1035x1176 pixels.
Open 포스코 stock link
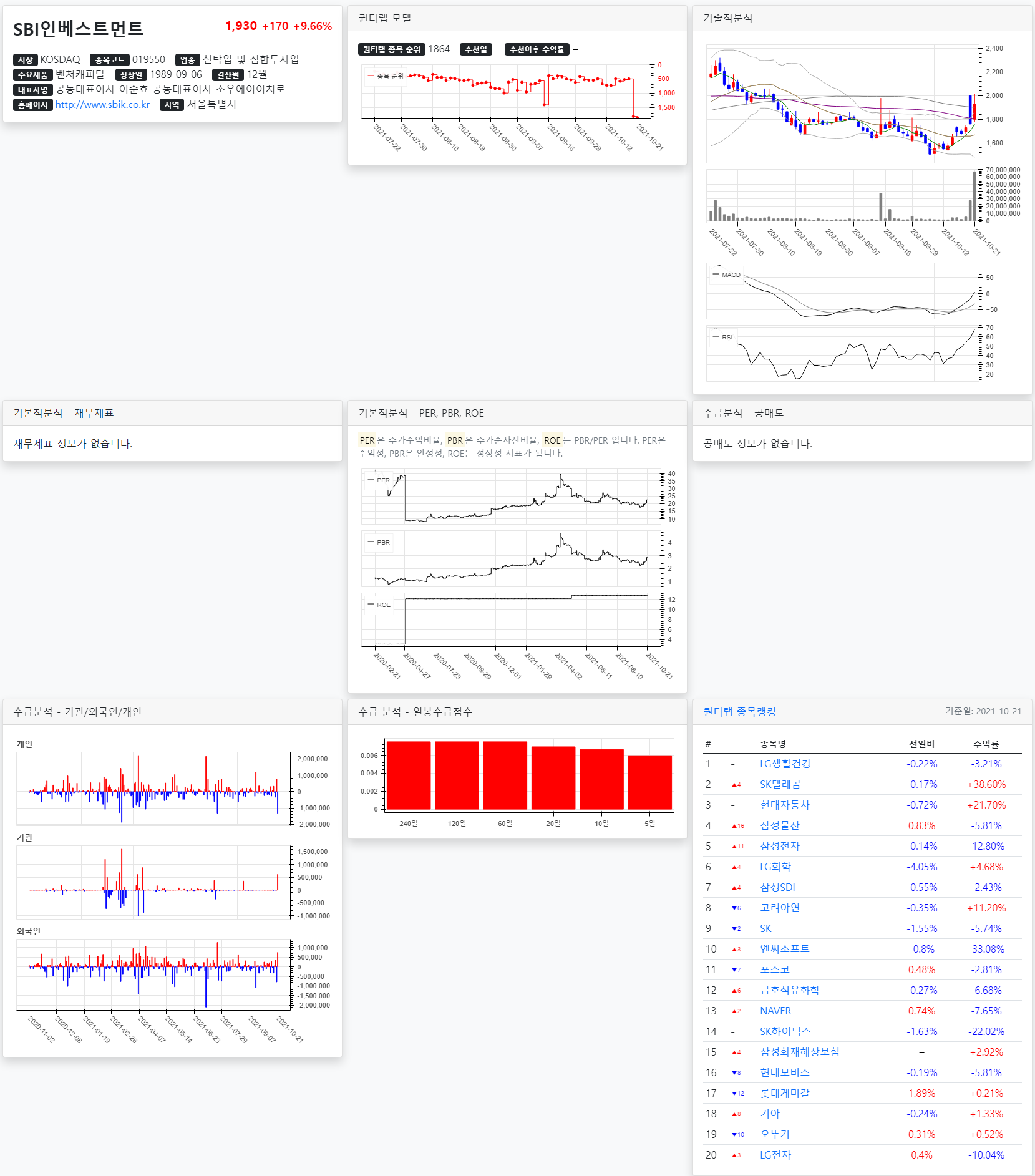[x=774, y=969]
